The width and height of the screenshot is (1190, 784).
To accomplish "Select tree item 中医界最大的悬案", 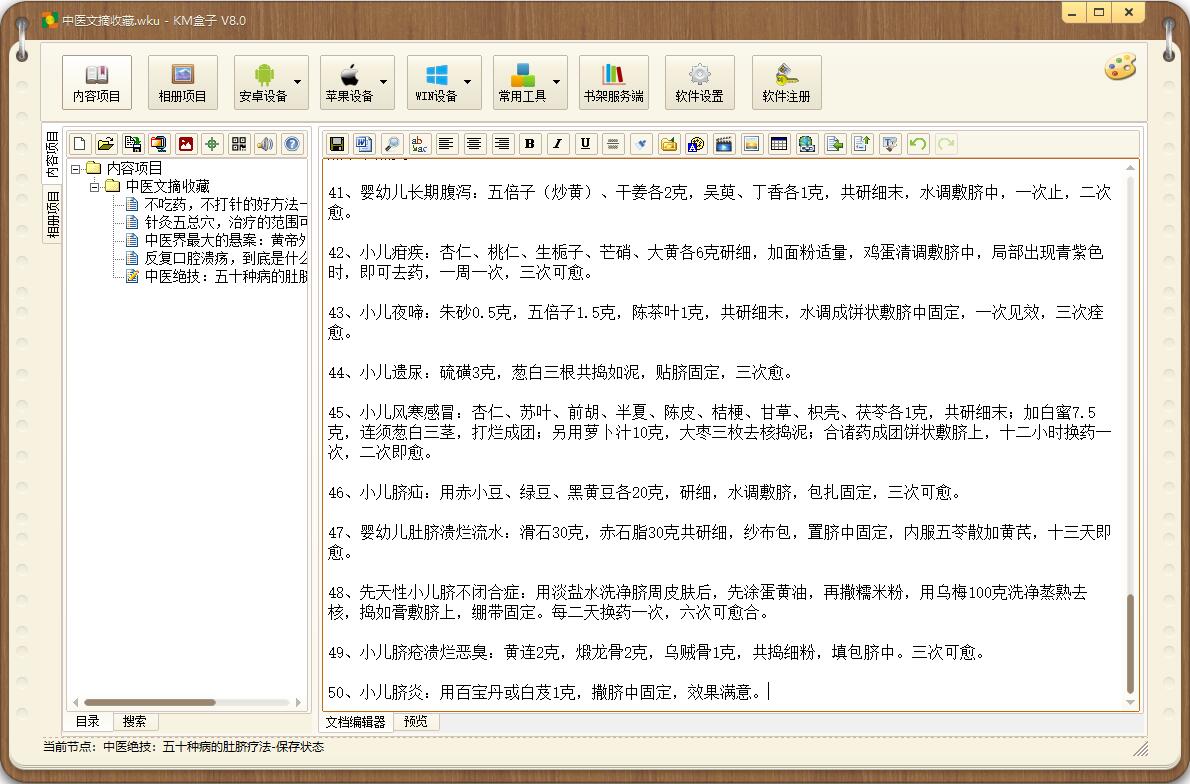I will 225,241.
